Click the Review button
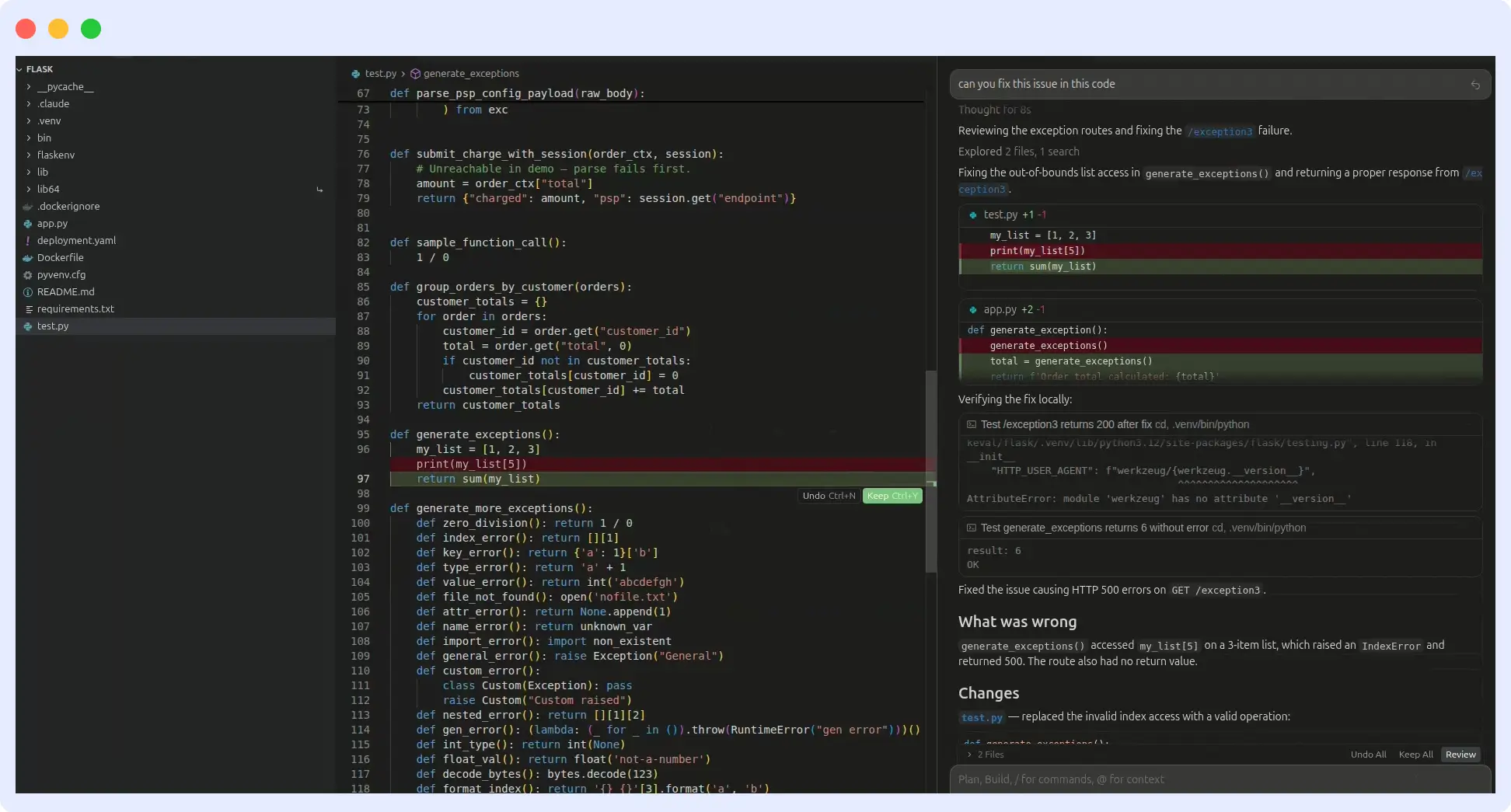This screenshot has width=1511, height=812. click(1460, 754)
